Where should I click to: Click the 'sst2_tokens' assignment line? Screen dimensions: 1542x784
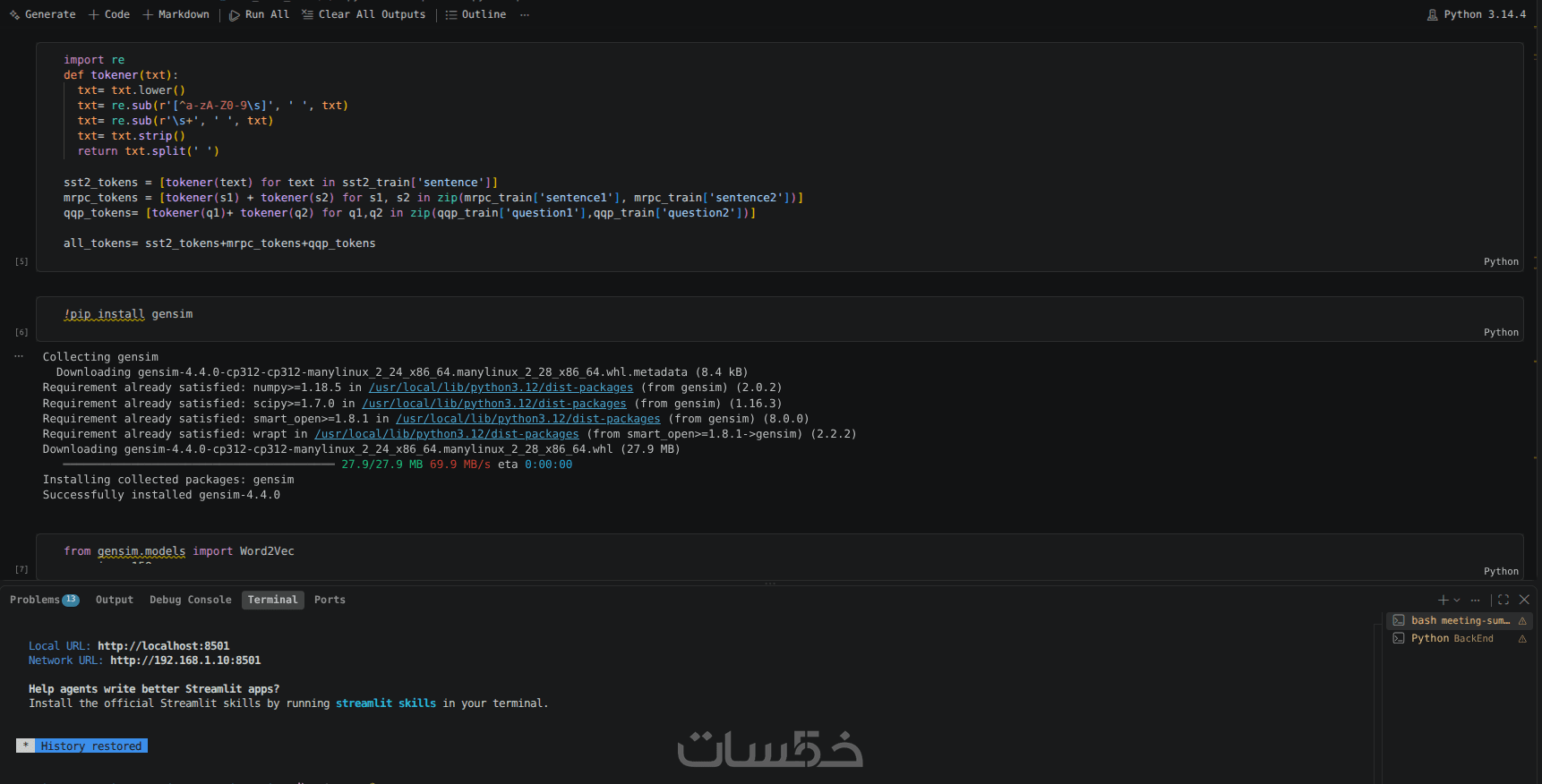pos(281,183)
